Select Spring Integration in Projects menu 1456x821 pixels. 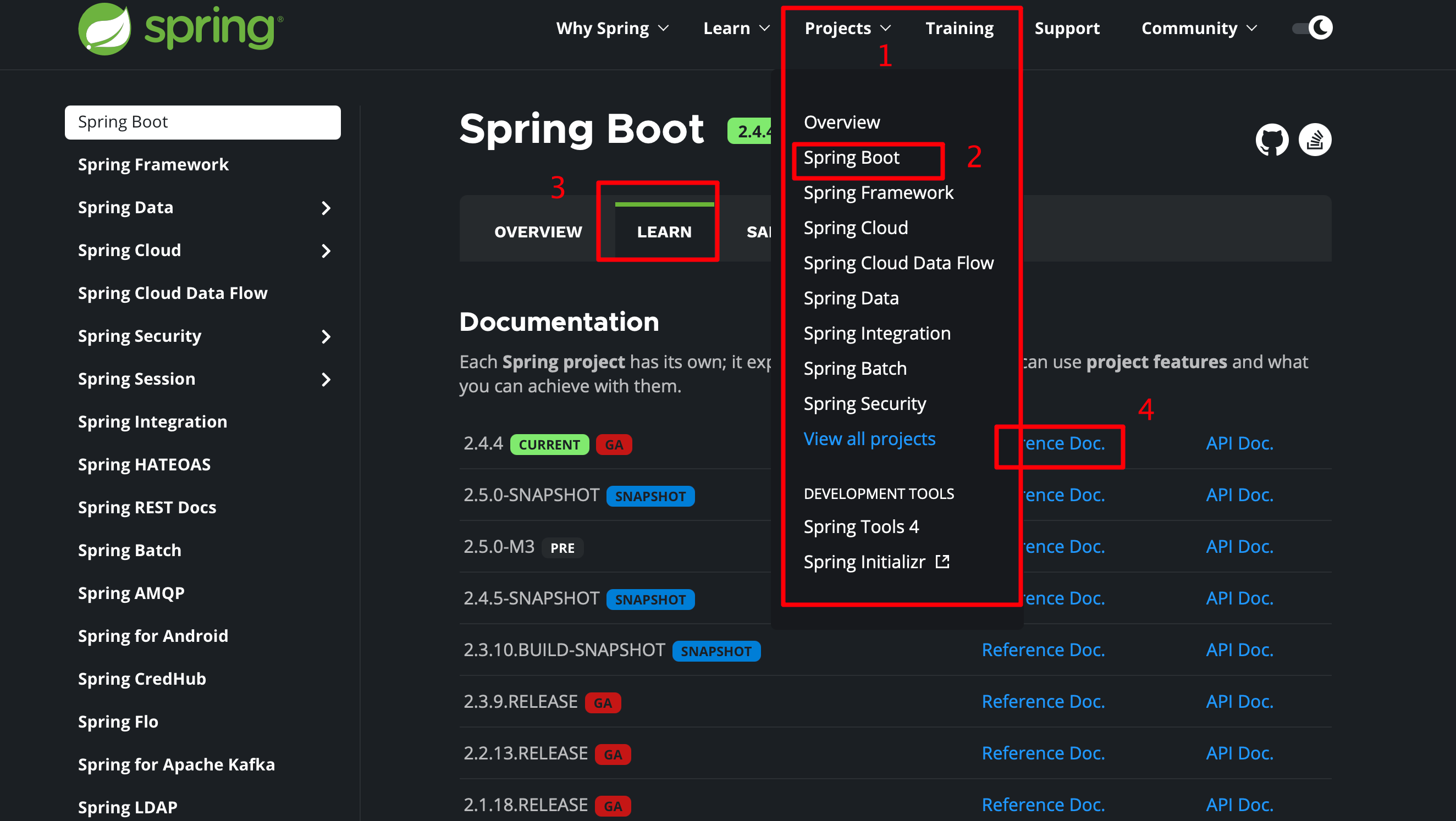pos(877,334)
